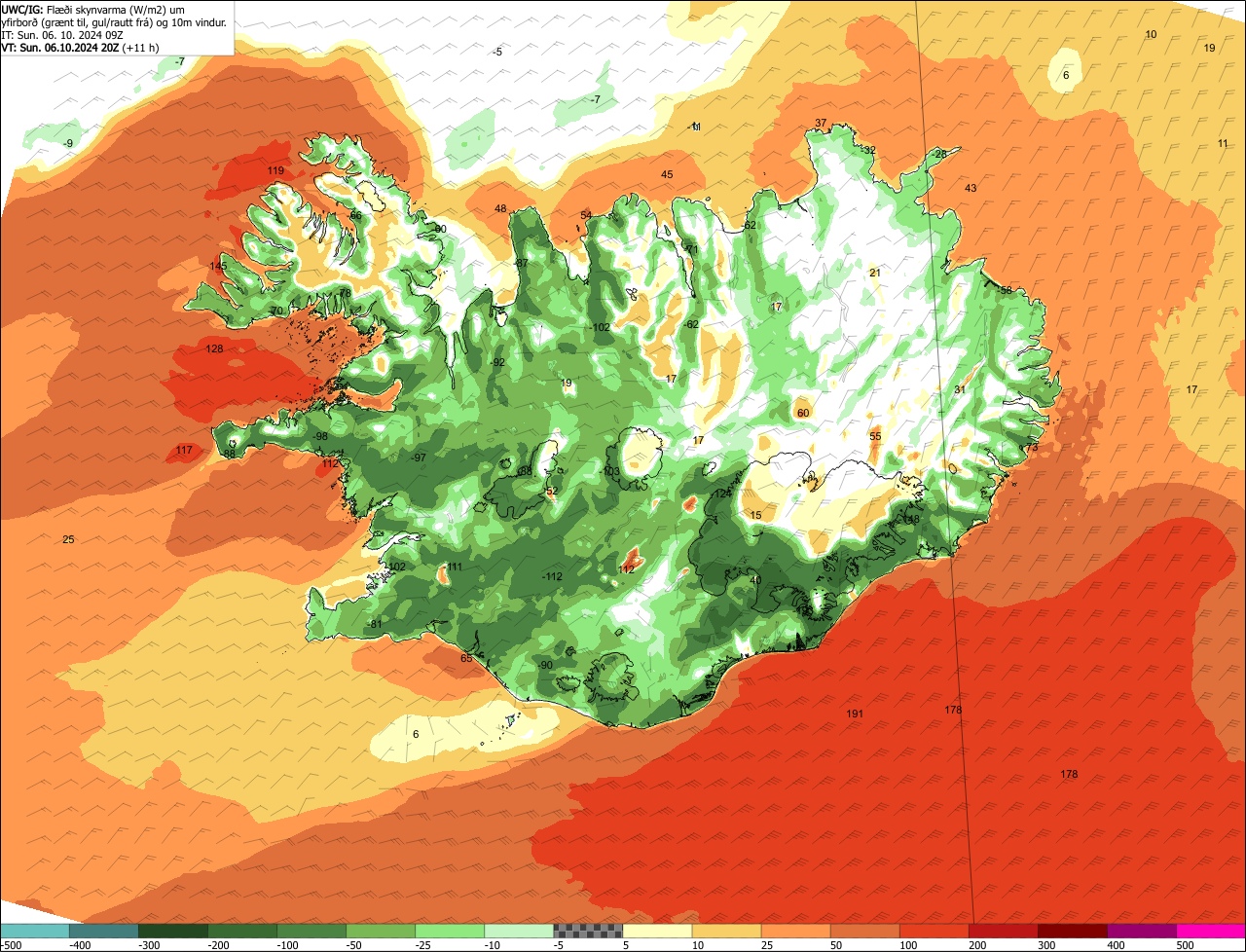Click the 31 value on the map
The height and width of the screenshot is (952, 1246).
point(960,389)
